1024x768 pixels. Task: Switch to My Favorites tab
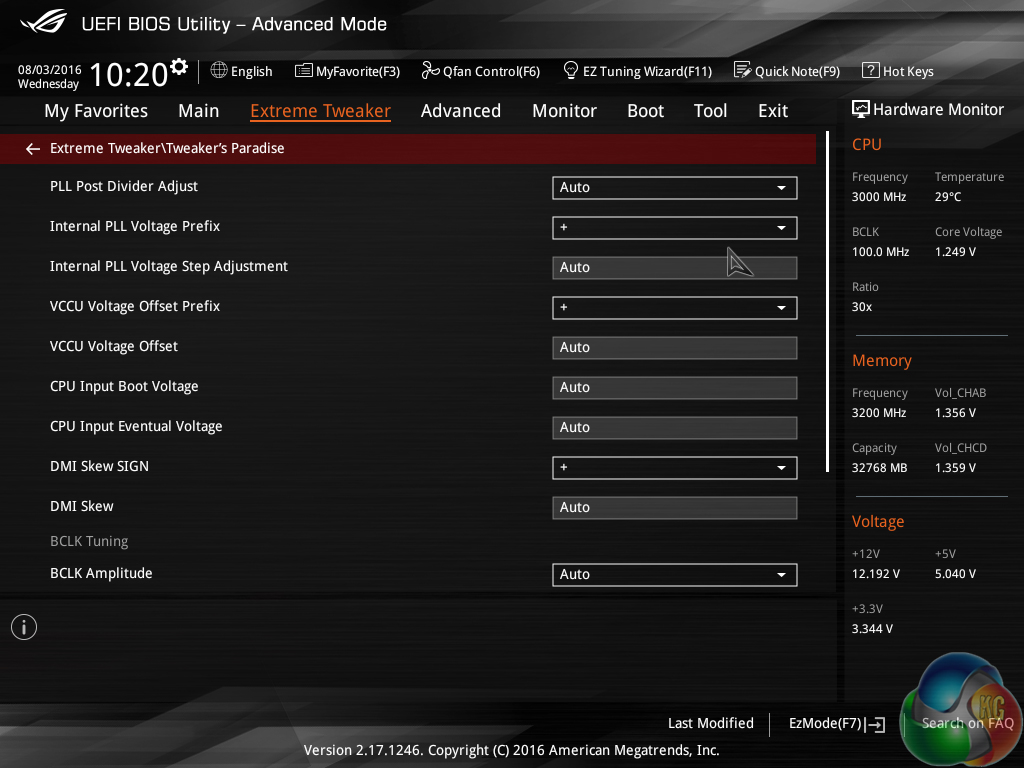[96, 111]
